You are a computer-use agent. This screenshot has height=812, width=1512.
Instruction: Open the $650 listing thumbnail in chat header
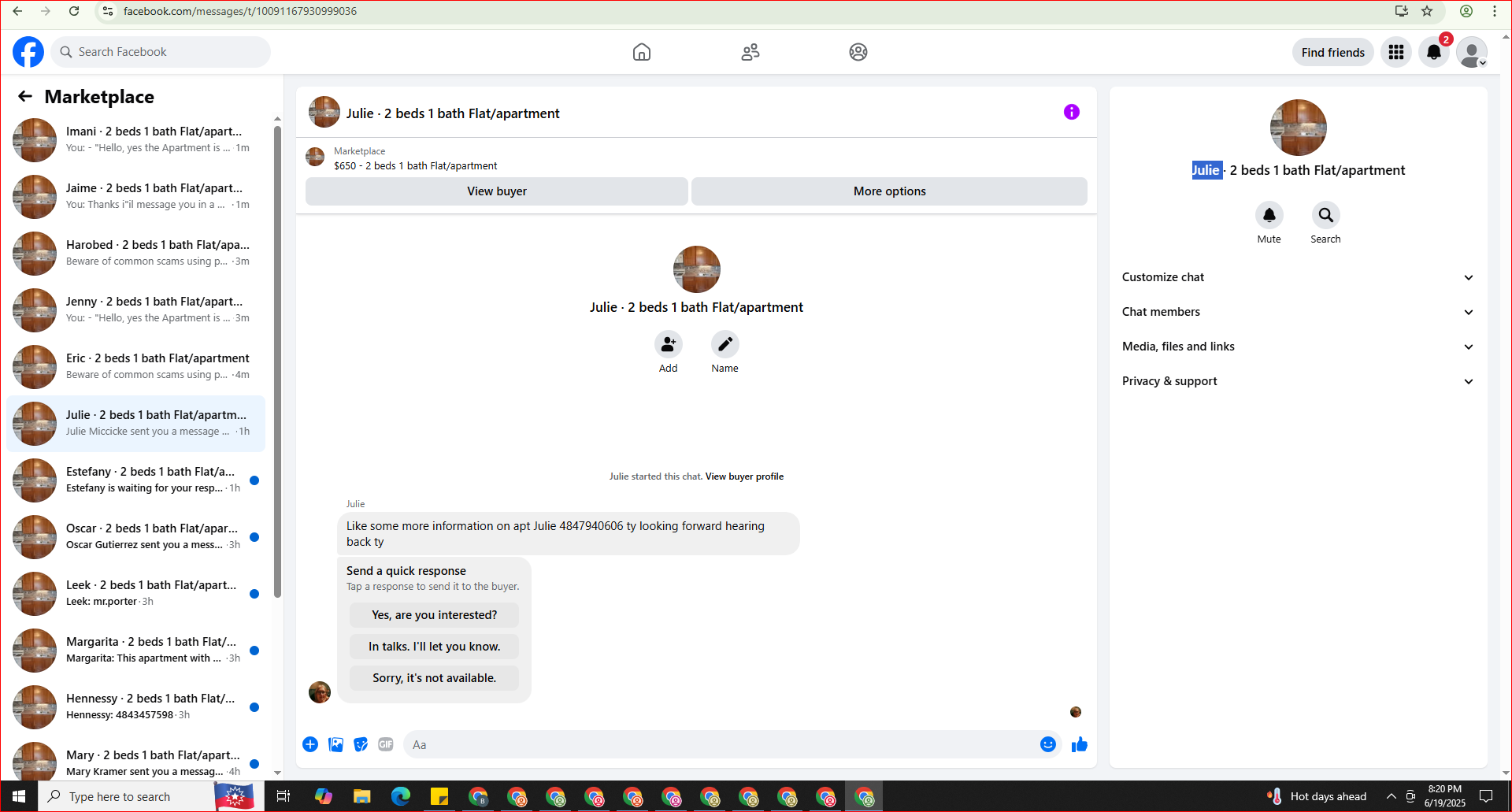(x=315, y=157)
